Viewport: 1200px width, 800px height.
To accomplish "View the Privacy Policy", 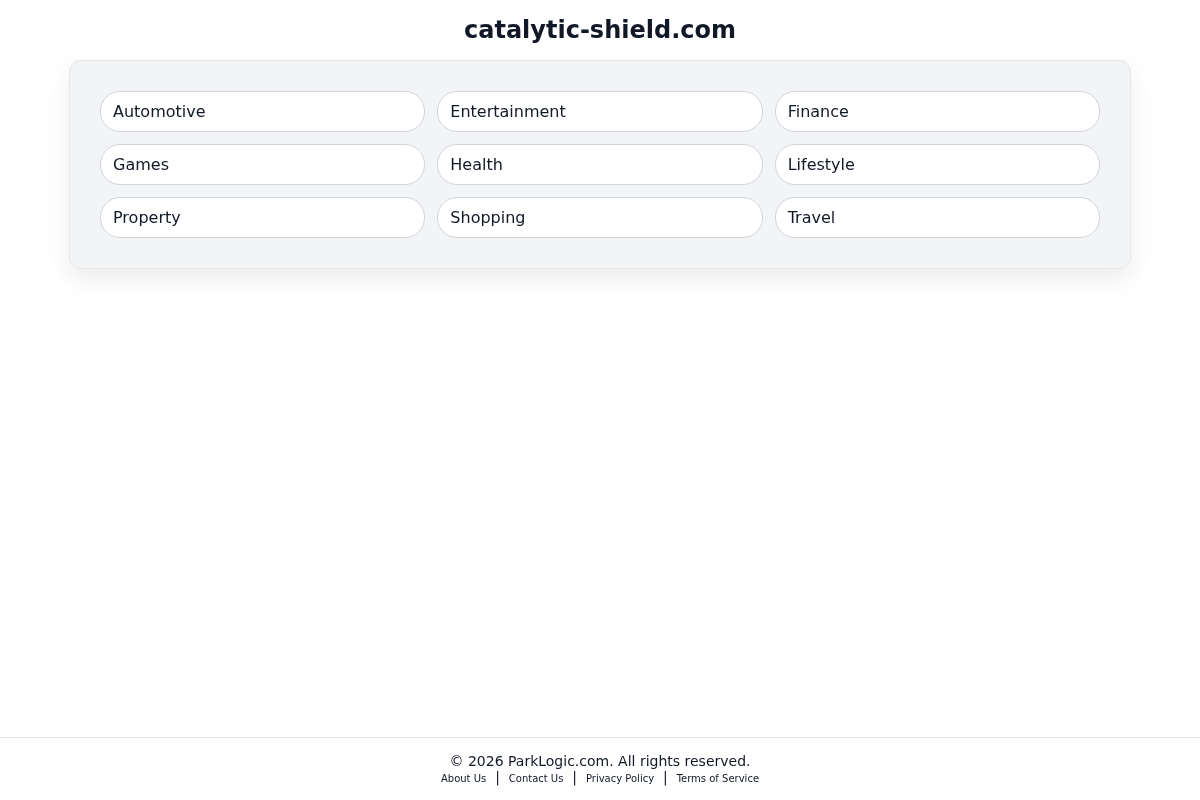I will pos(620,778).
